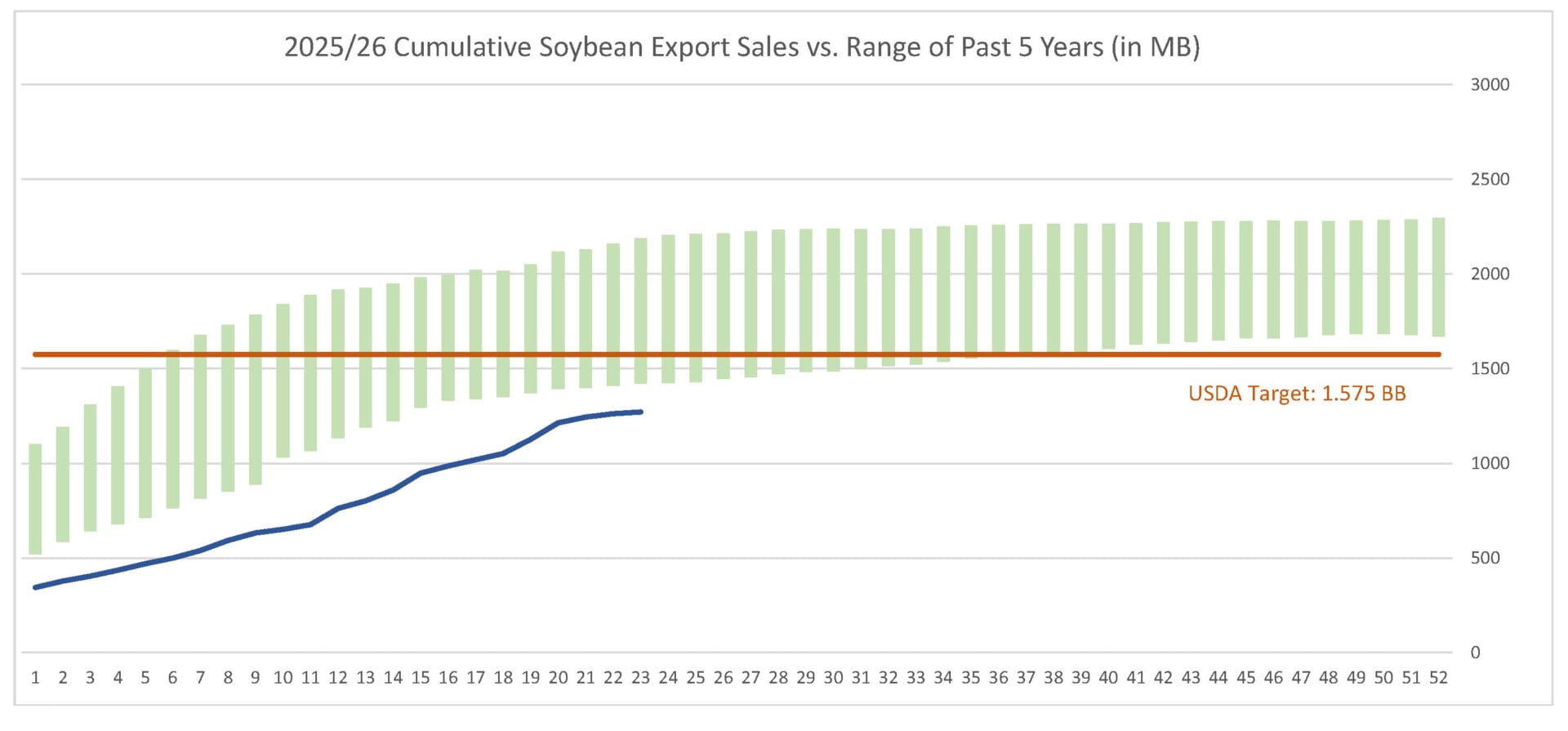Click the y-axis label 1000
This screenshot has height=731, width=1568.
click(1489, 464)
